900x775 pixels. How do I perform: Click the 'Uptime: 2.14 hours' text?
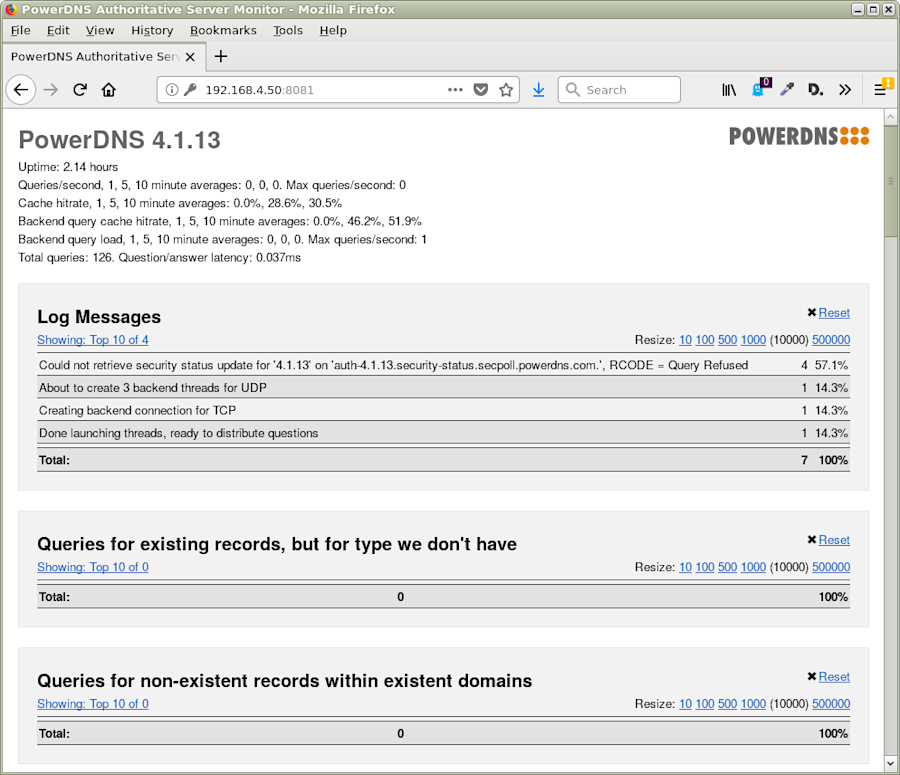tap(68, 167)
